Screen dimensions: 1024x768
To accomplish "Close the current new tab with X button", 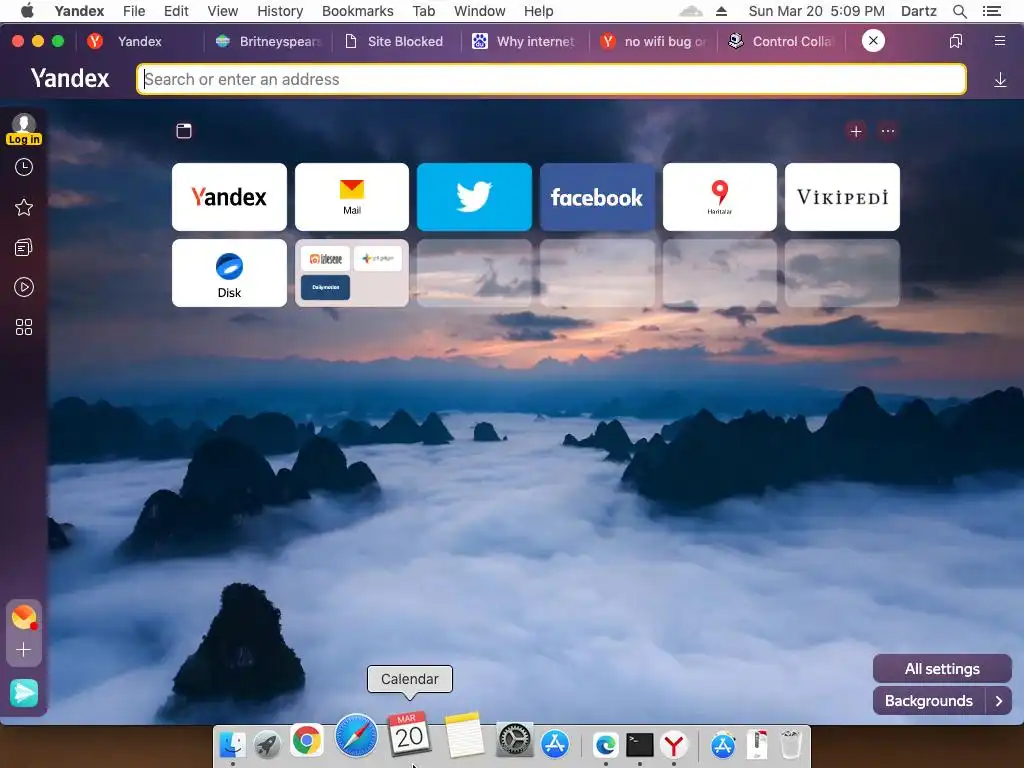I will pos(873,40).
